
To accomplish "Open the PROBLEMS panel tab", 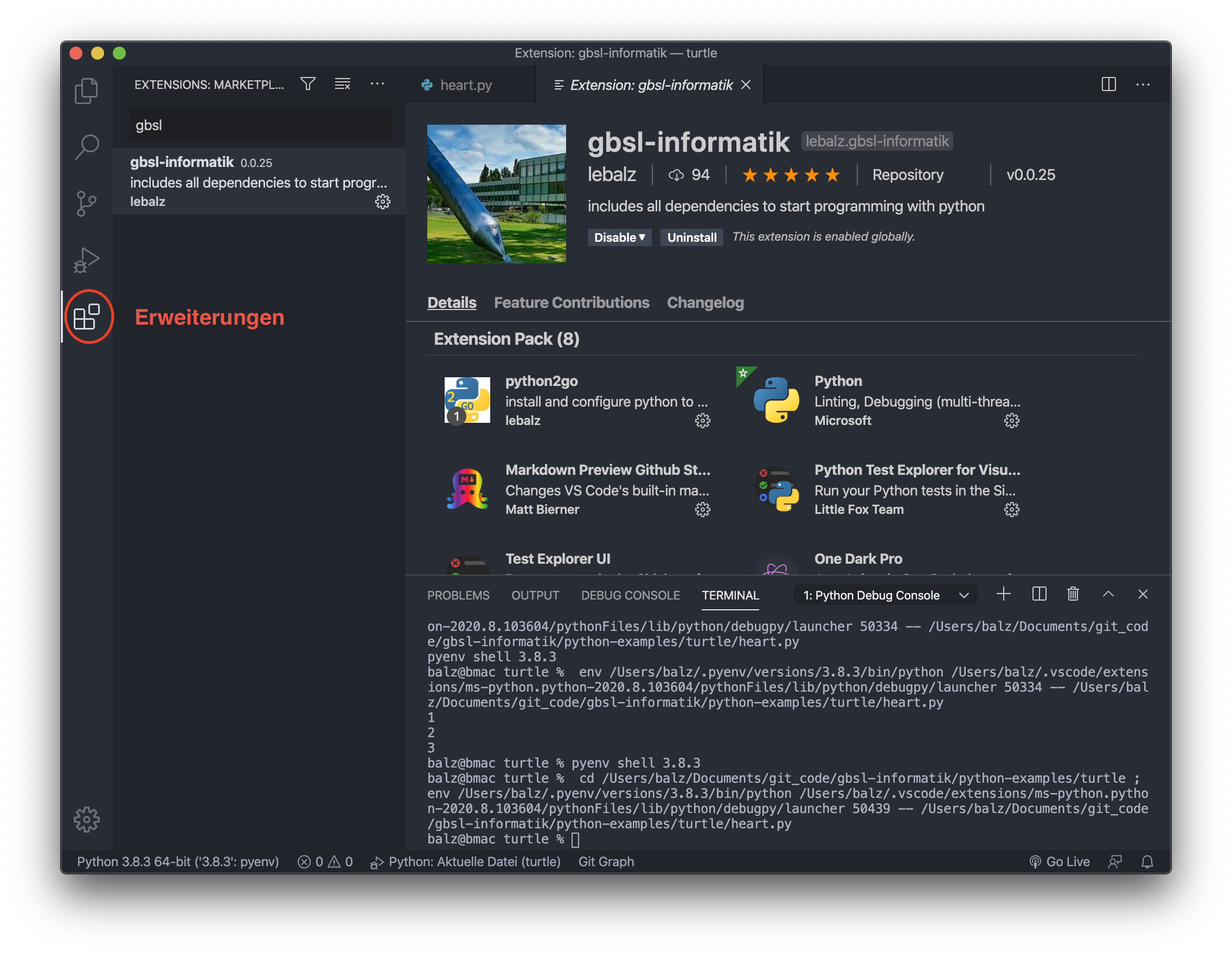I will tap(458, 595).
